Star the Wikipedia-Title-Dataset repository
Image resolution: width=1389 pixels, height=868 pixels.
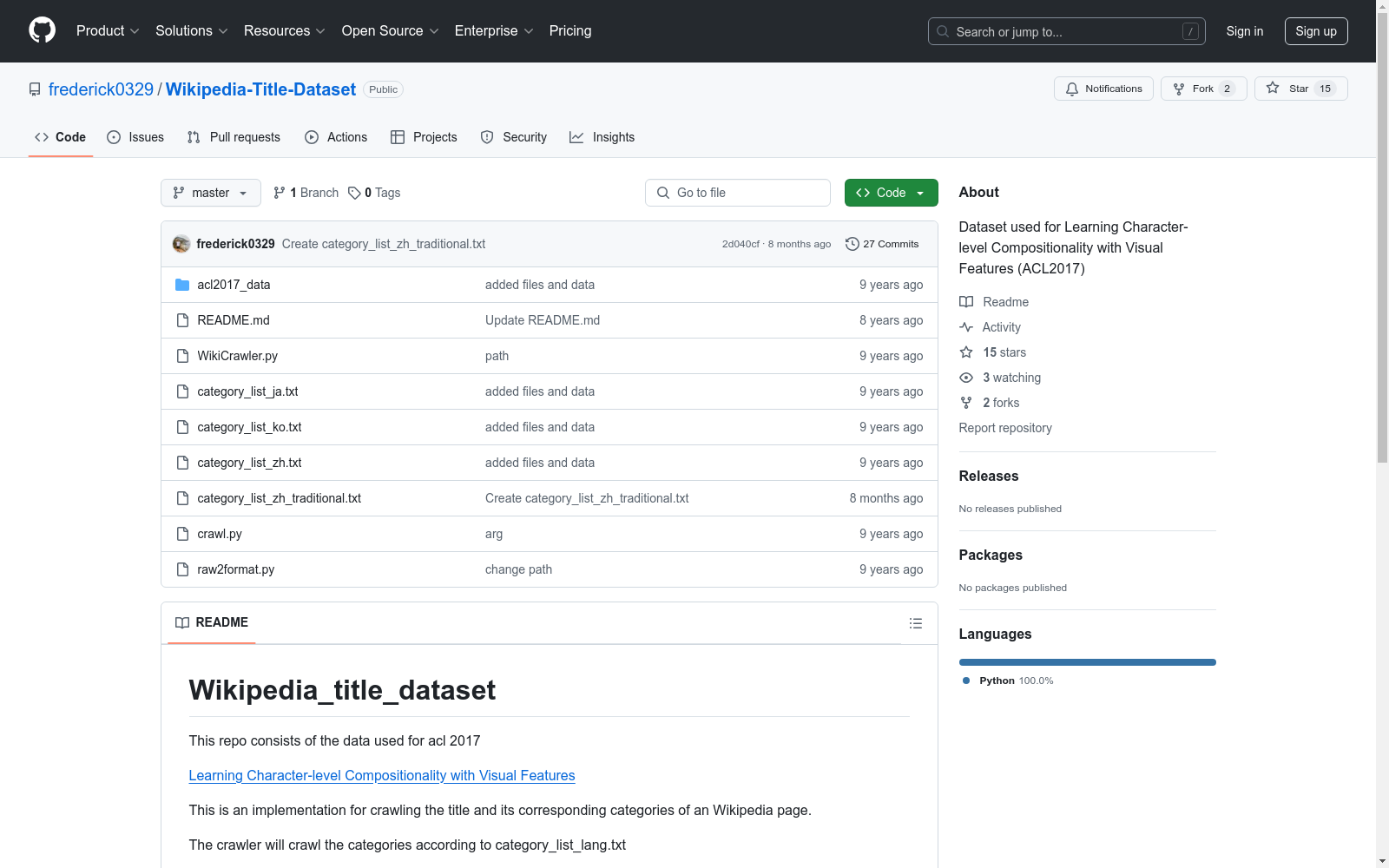[1300, 89]
